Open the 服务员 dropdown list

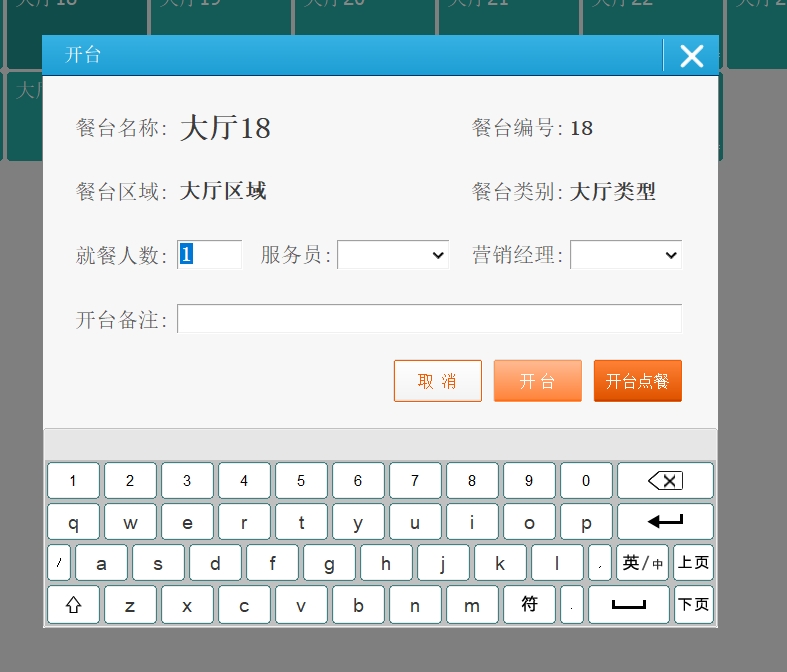click(x=393, y=255)
